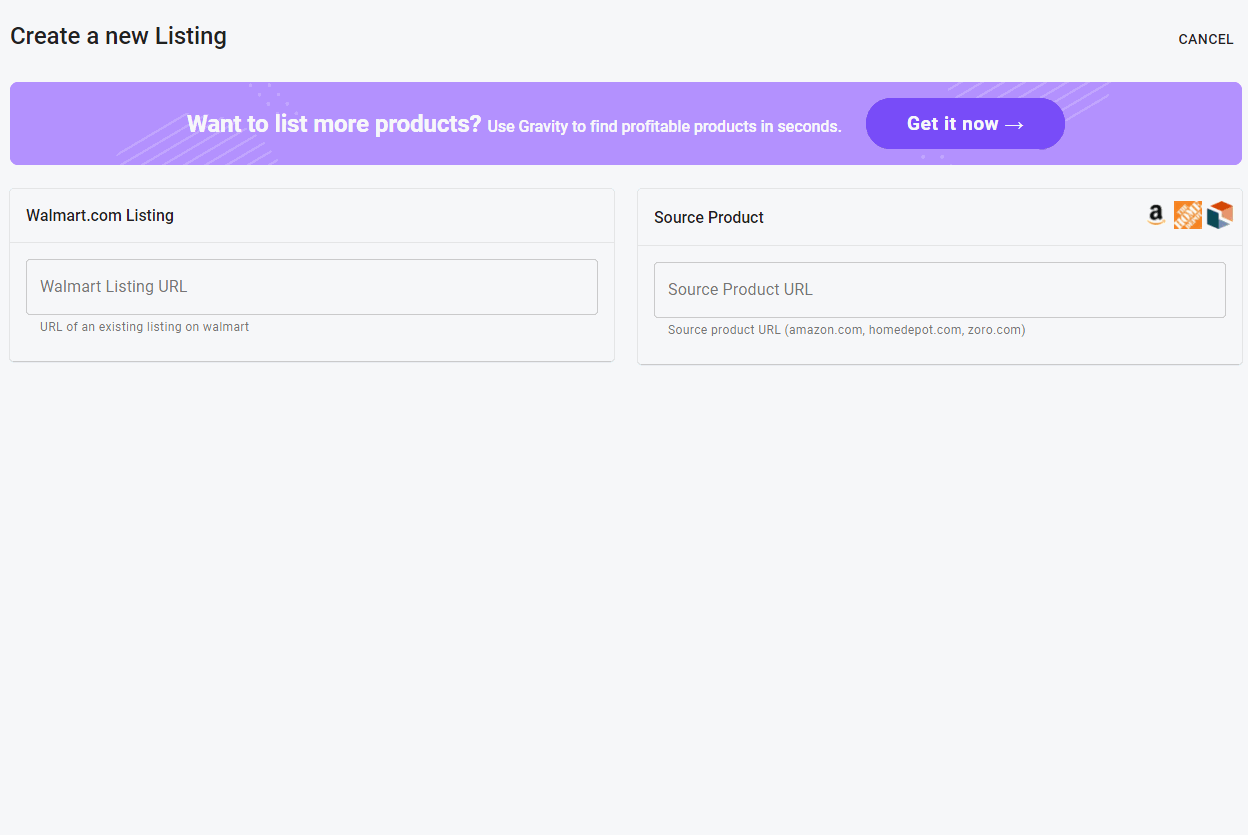
Task: Click the Create a new Listing heading
Action: point(118,36)
